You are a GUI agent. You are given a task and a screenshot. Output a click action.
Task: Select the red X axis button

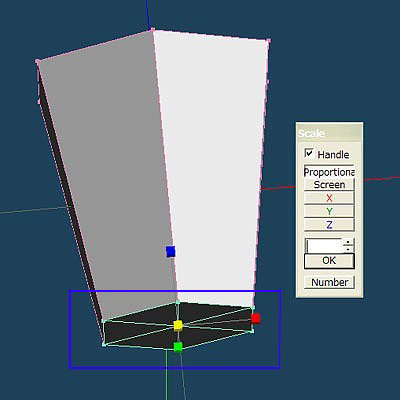coord(329,198)
